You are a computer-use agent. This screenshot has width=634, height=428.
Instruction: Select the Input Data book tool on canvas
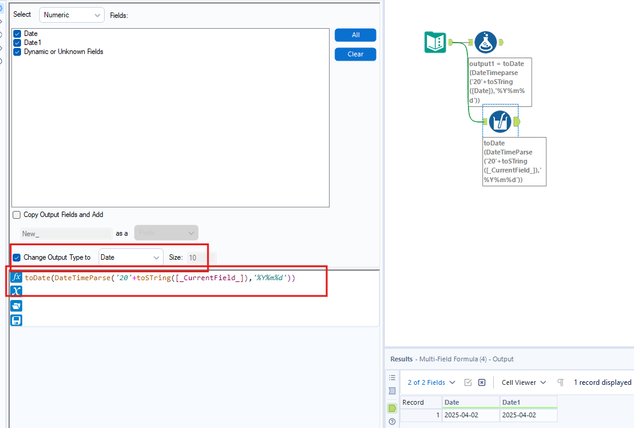coord(435,42)
